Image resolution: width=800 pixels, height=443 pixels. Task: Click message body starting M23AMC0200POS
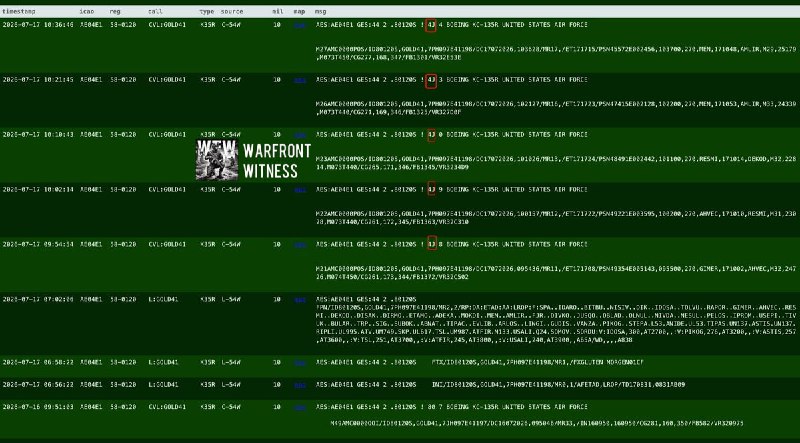(x=556, y=163)
